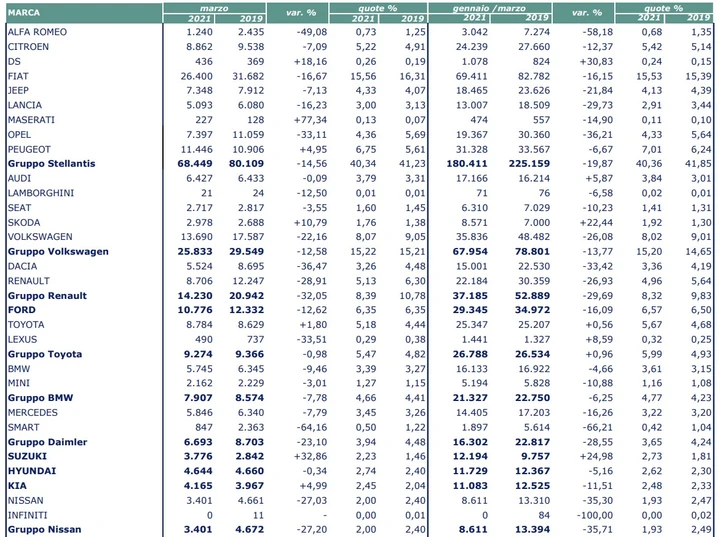Select Gruppo Toyota year-to-date 26.788
720x537 pixels.
pos(470,354)
